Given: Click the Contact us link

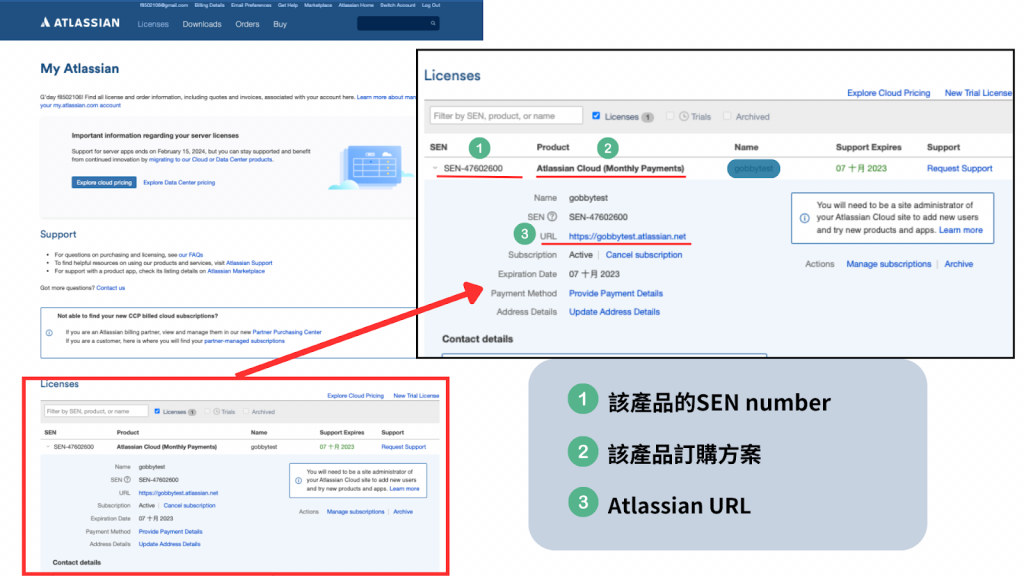Looking at the screenshot, I should tap(110, 288).
